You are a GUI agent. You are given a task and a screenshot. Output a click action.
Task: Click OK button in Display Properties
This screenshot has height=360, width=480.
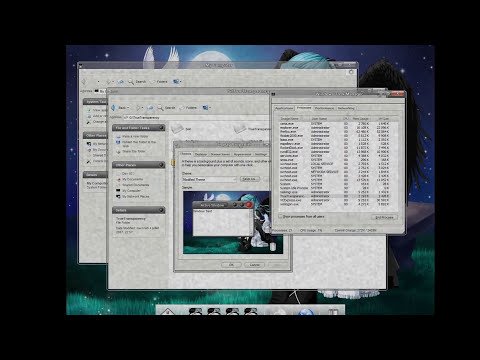[x=231, y=265]
